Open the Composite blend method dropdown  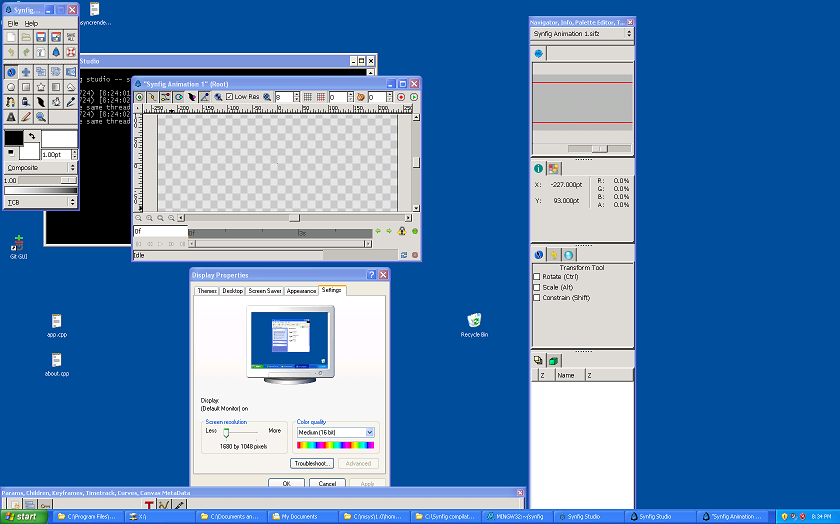point(40,168)
